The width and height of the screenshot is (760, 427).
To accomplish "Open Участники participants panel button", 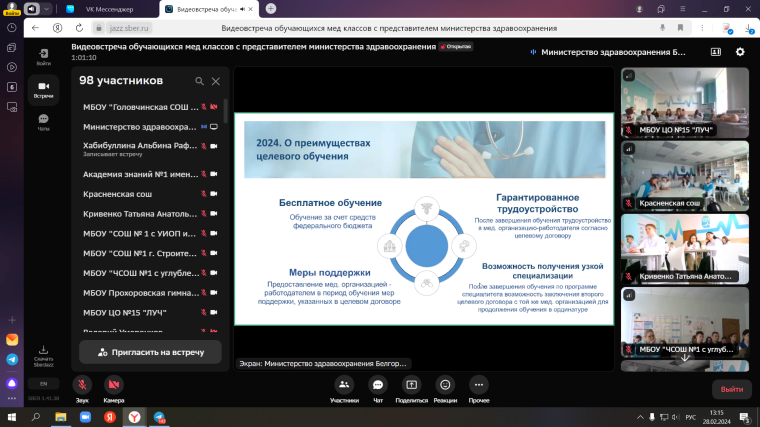I will pos(344,385).
